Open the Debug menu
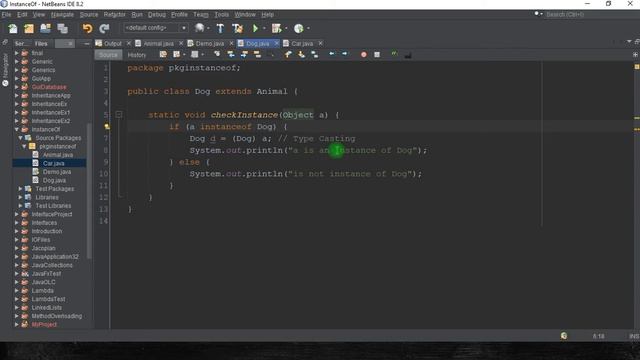640x360 pixels. (157, 14)
